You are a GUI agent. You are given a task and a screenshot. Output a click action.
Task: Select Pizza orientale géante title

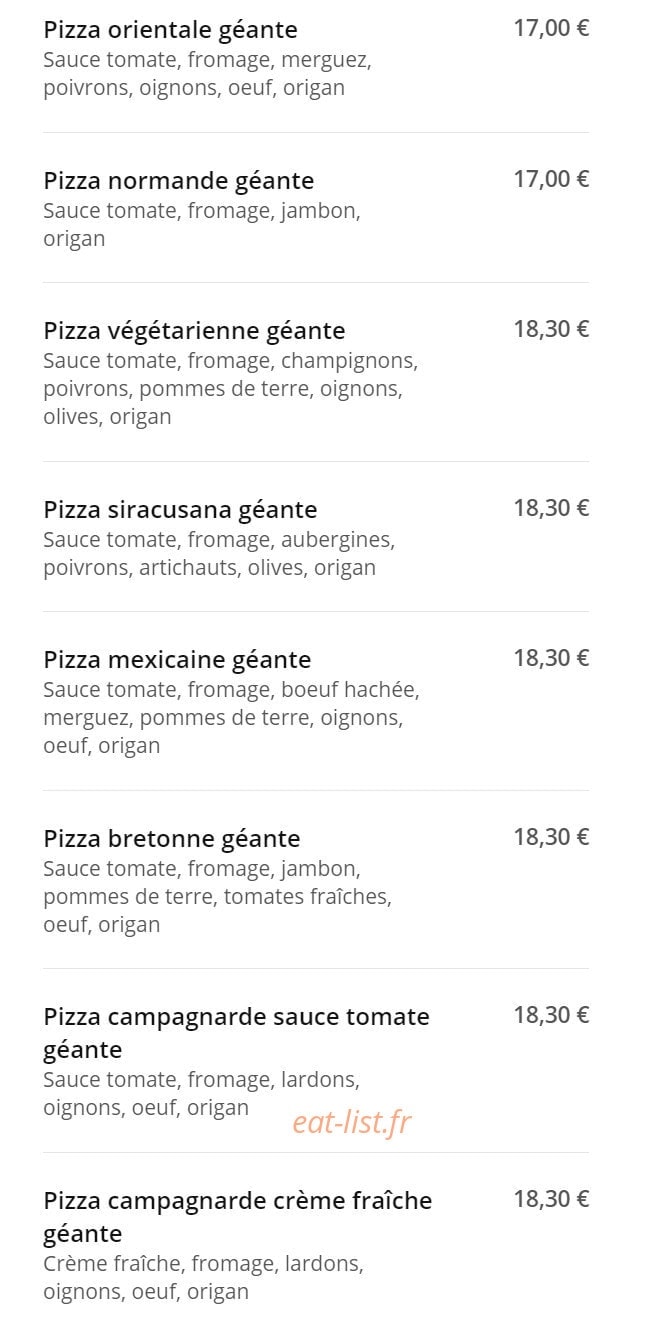[170, 30]
